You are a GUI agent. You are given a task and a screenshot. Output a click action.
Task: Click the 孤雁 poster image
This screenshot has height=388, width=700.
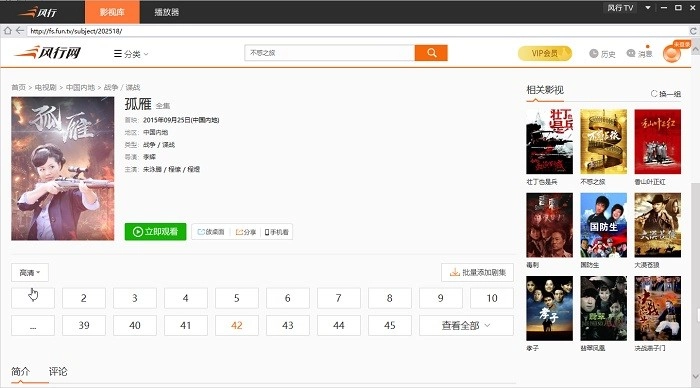(62, 168)
